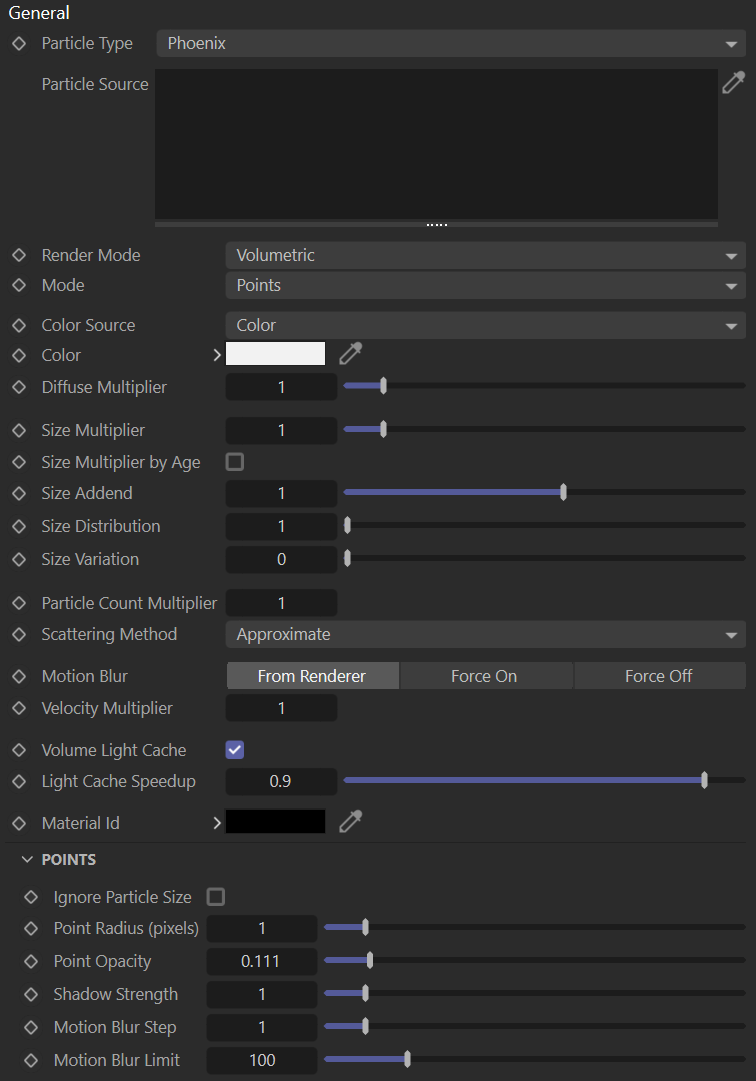Image resolution: width=756 pixels, height=1081 pixels.
Task: Click keyframe diamond for Size Multiplier
Action: pos(19,430)
